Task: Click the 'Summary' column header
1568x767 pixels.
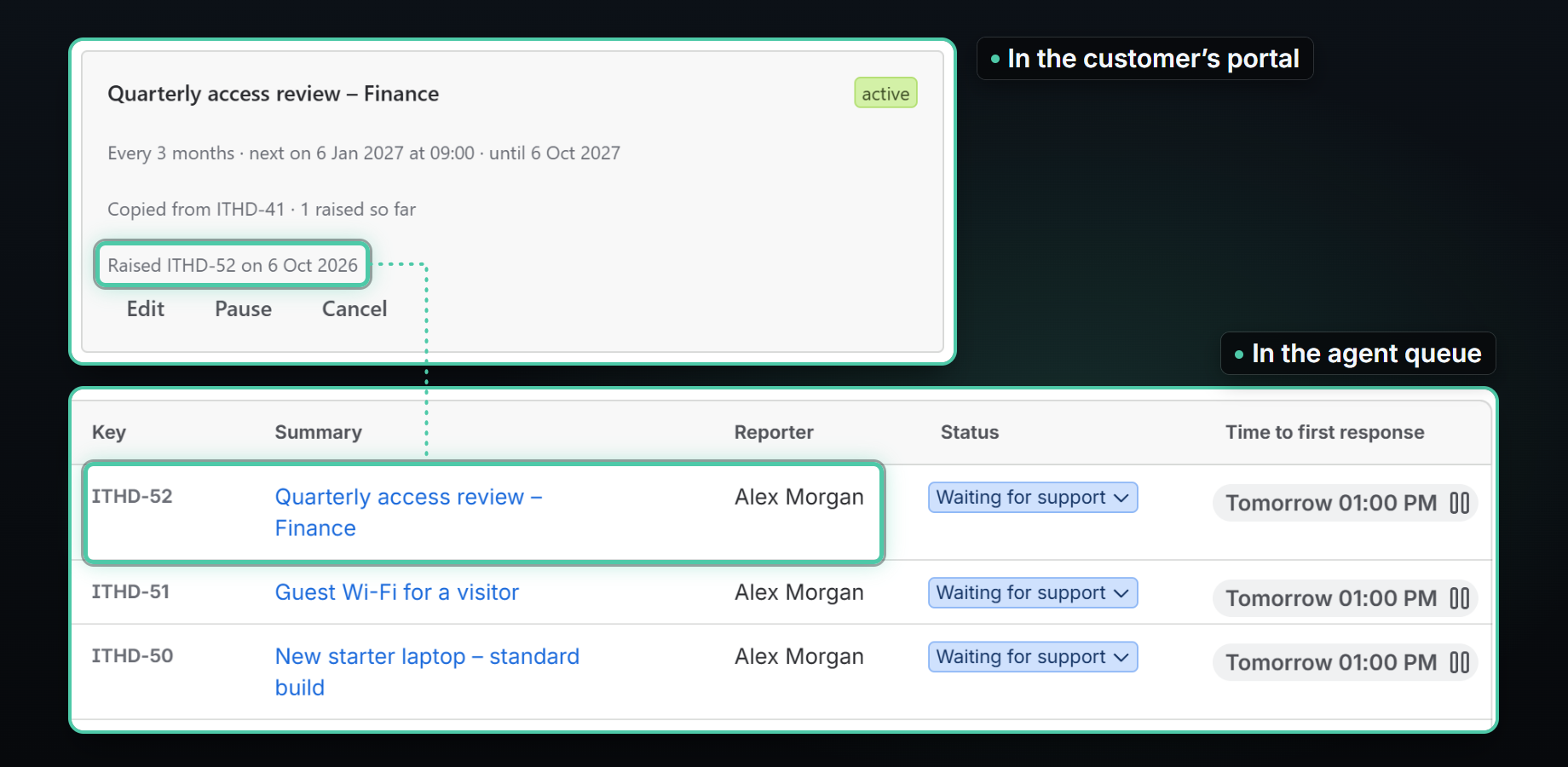Action: (x=318, y=432)
